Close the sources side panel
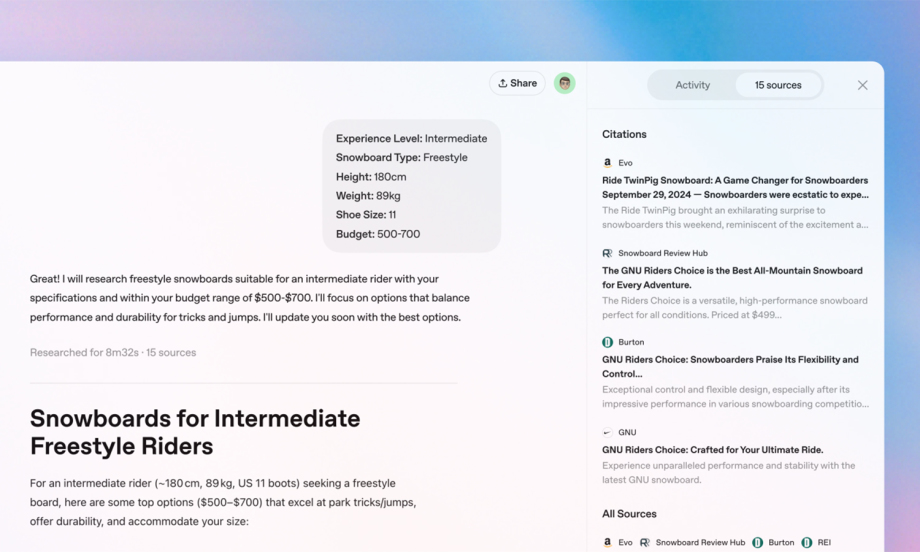 tap(862, 85)
